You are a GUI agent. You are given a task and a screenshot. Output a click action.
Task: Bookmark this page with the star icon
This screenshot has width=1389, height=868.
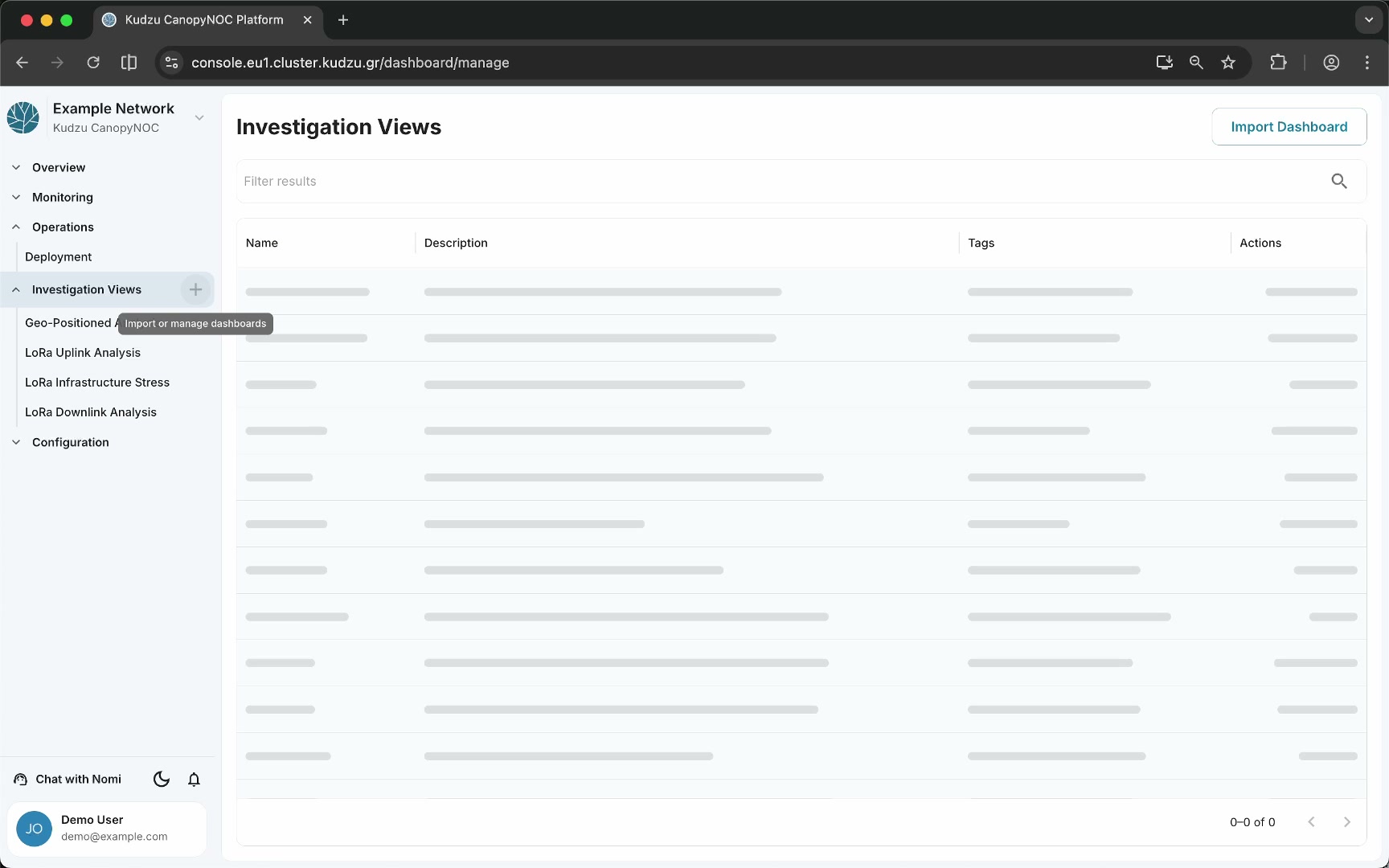click(x=1228, y=63)
